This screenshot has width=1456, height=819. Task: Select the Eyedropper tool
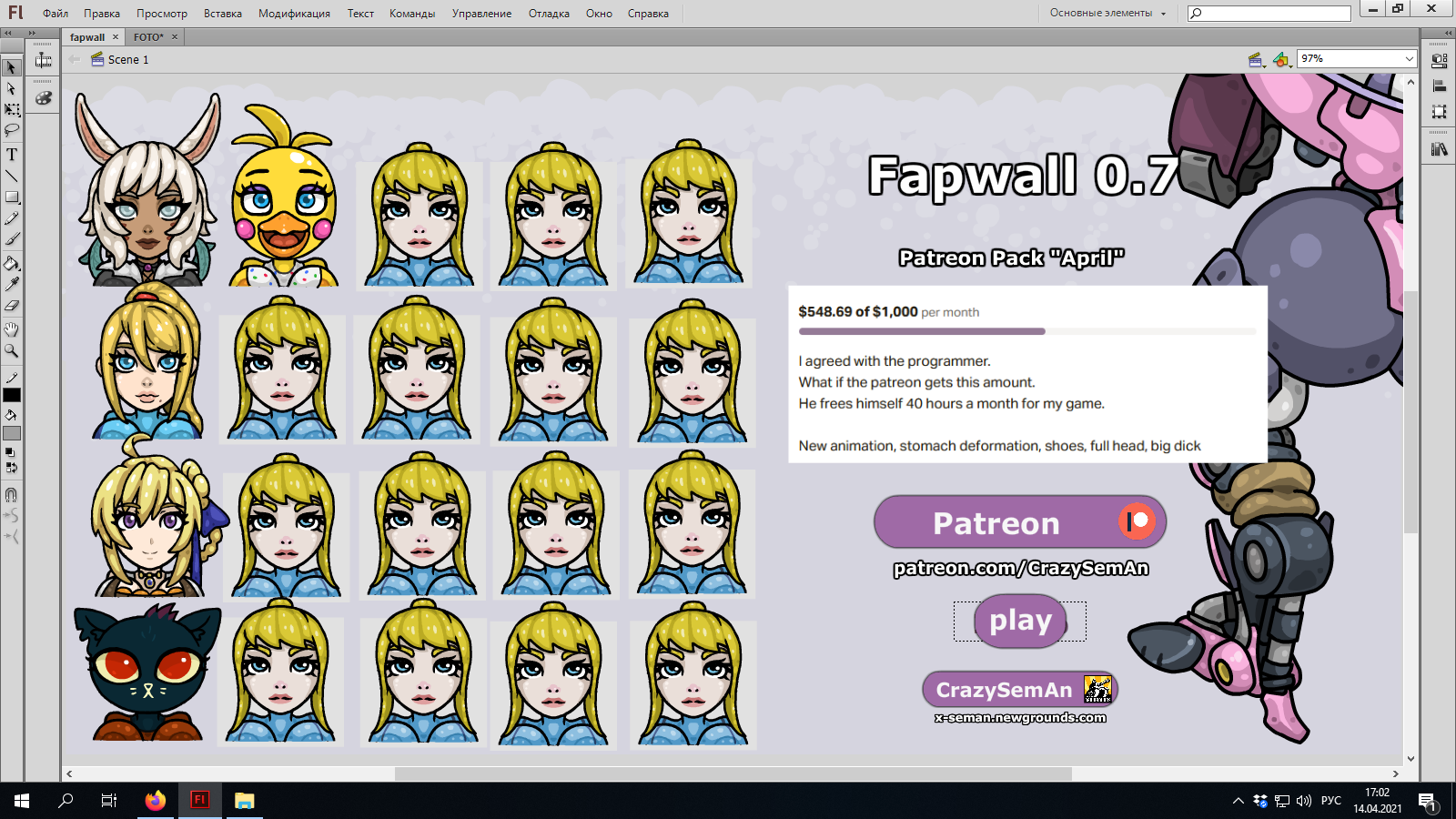pos(12,285)
